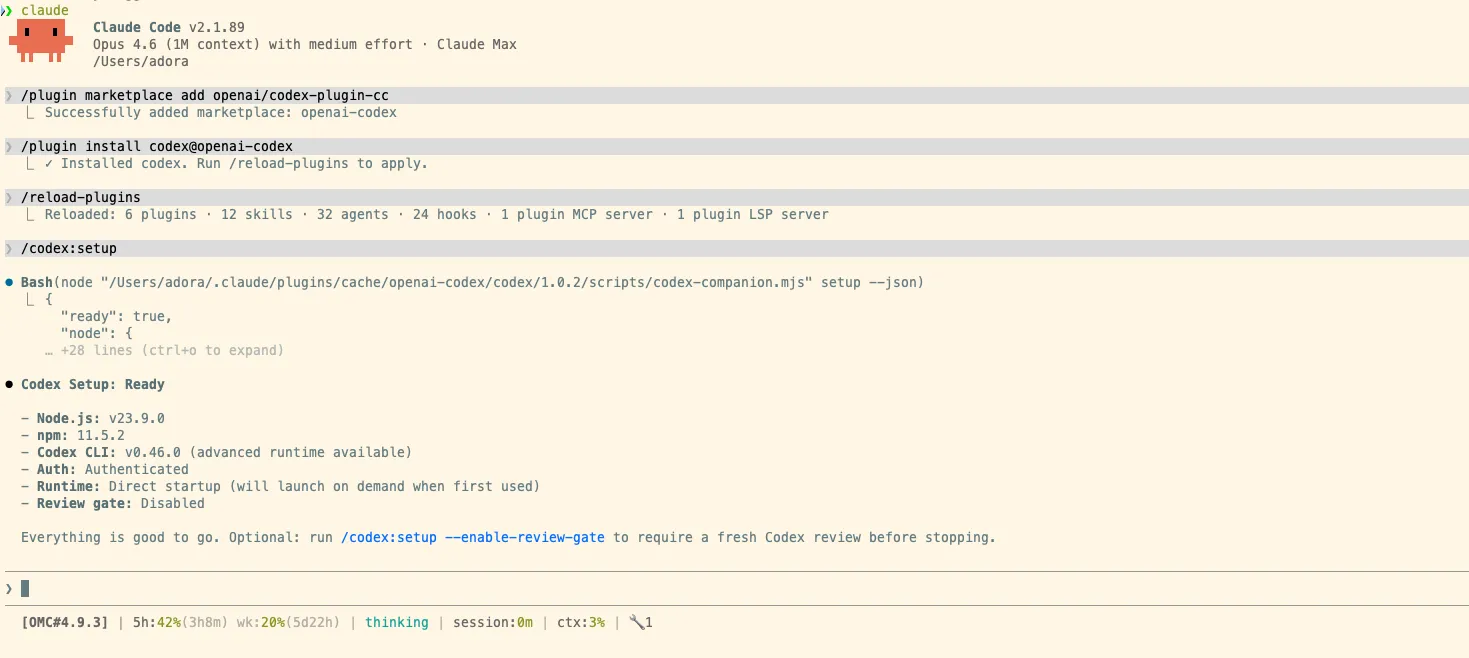
Task: Click the Codex Setup Ready bullet icon
Action: [x=10, y=384]
